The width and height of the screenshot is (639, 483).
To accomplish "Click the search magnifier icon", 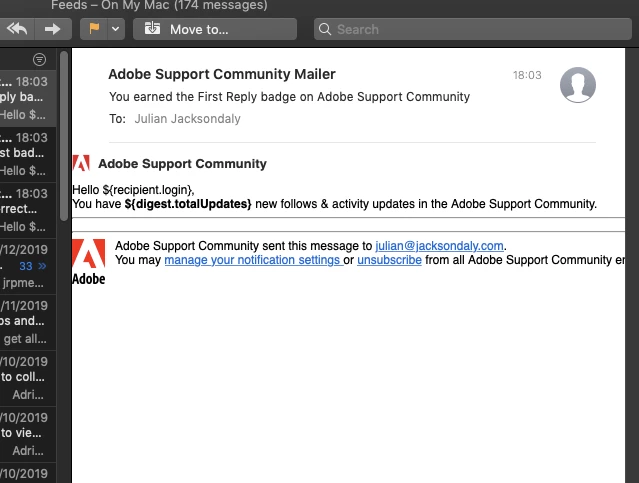I will pyautogui.click(x=325, y=29).
